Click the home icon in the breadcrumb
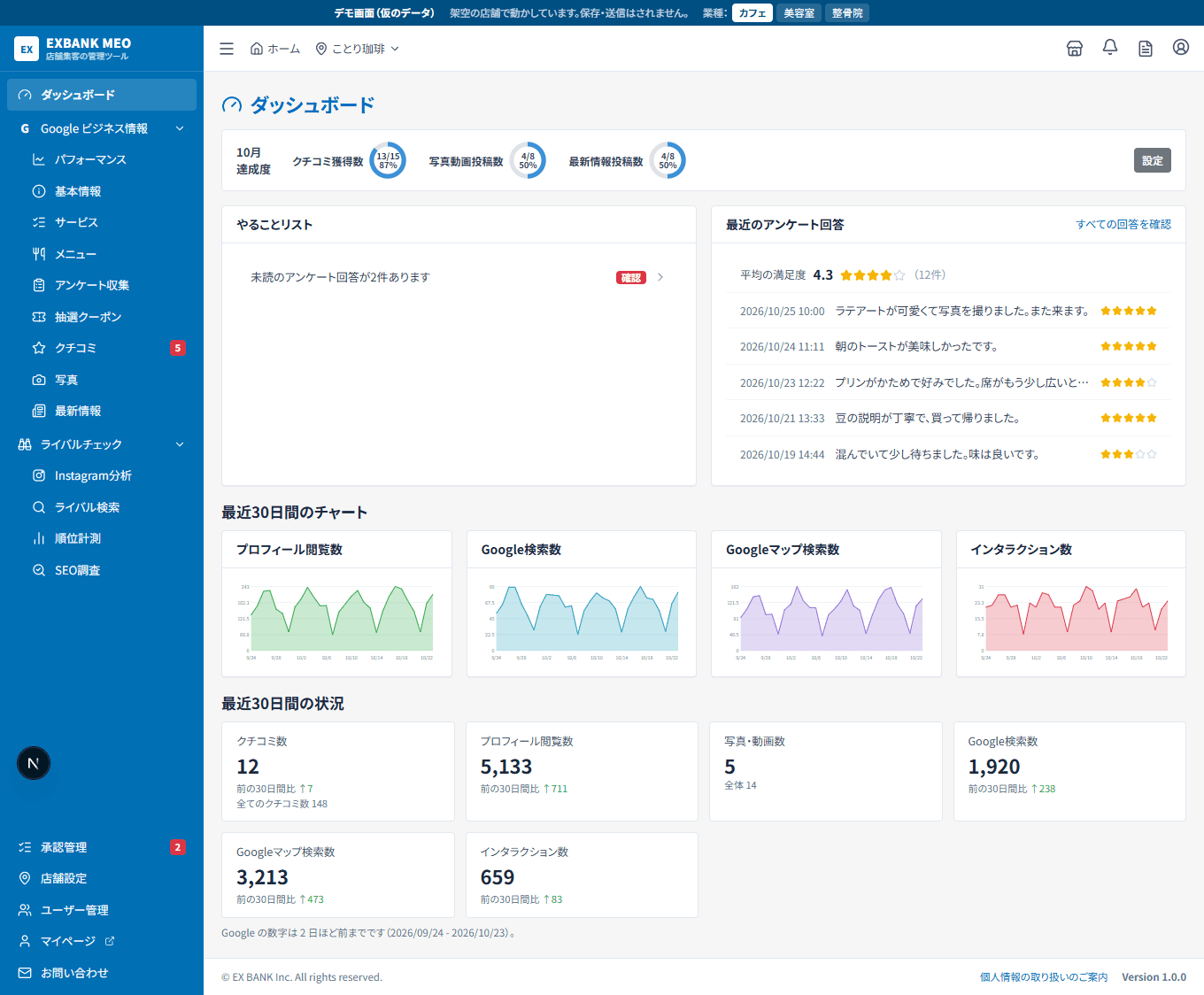1204x995 pixels. 257,49
